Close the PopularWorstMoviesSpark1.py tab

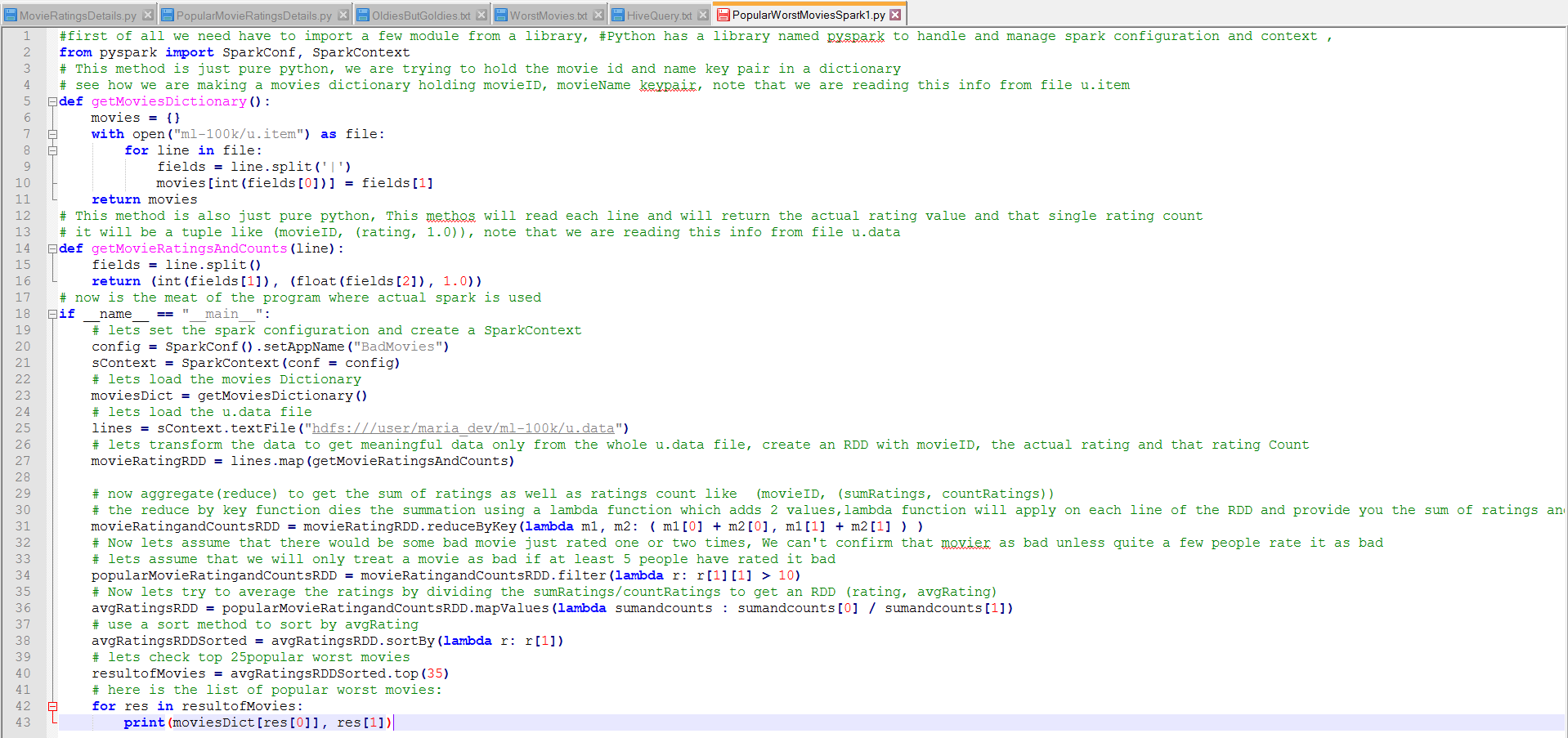pyautogui.click(x=895, y=15)
